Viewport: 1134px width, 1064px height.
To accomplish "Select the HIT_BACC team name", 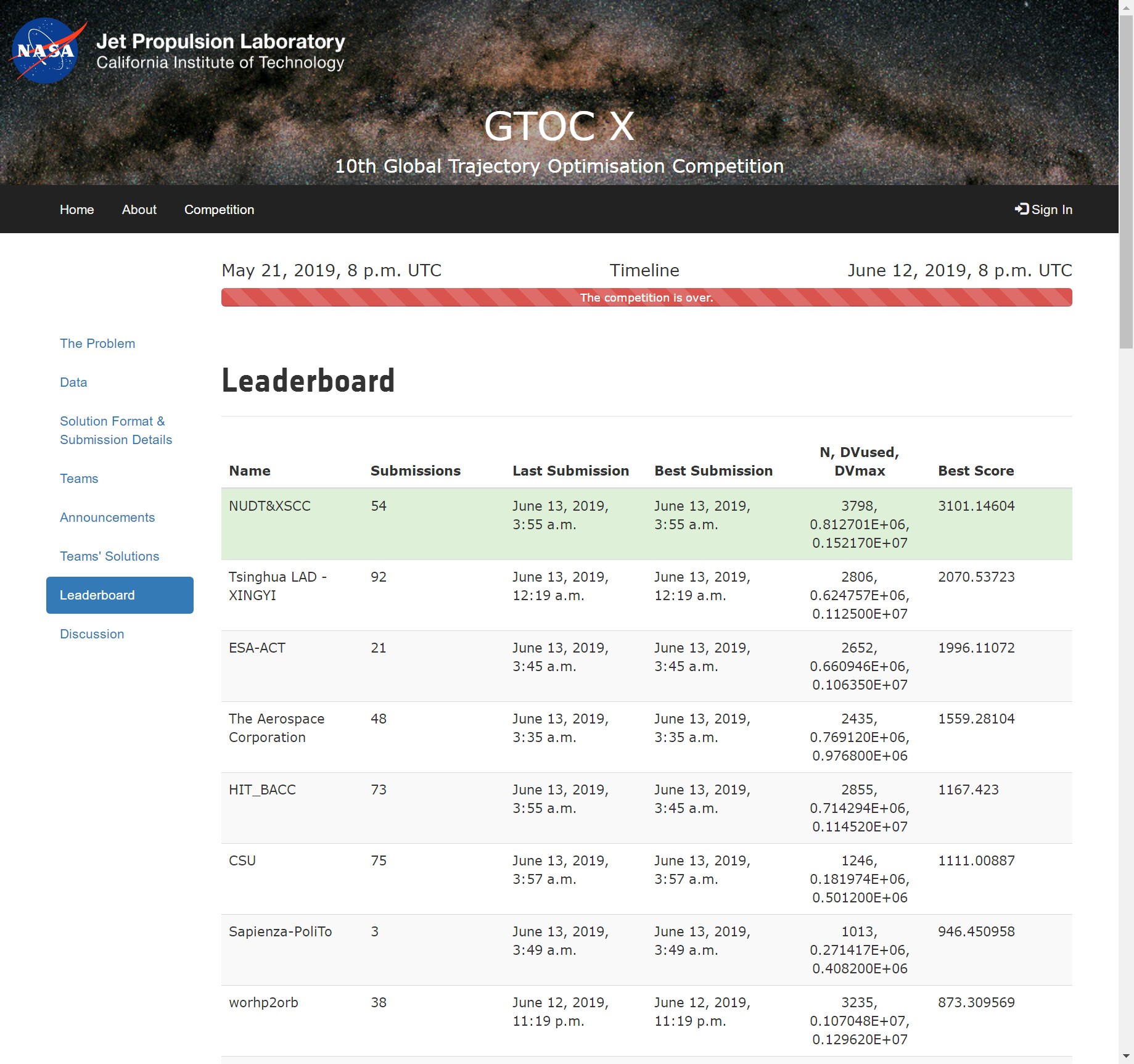I will click(x=262, y=790).
